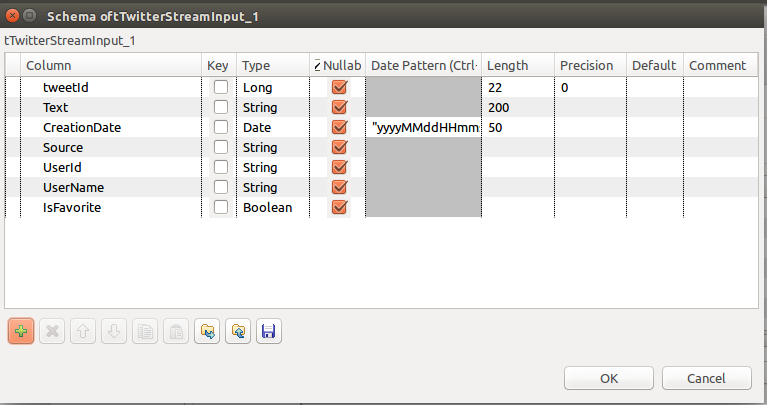Click the Precision column header
This screenshot has height=405, width=767.
590,65
